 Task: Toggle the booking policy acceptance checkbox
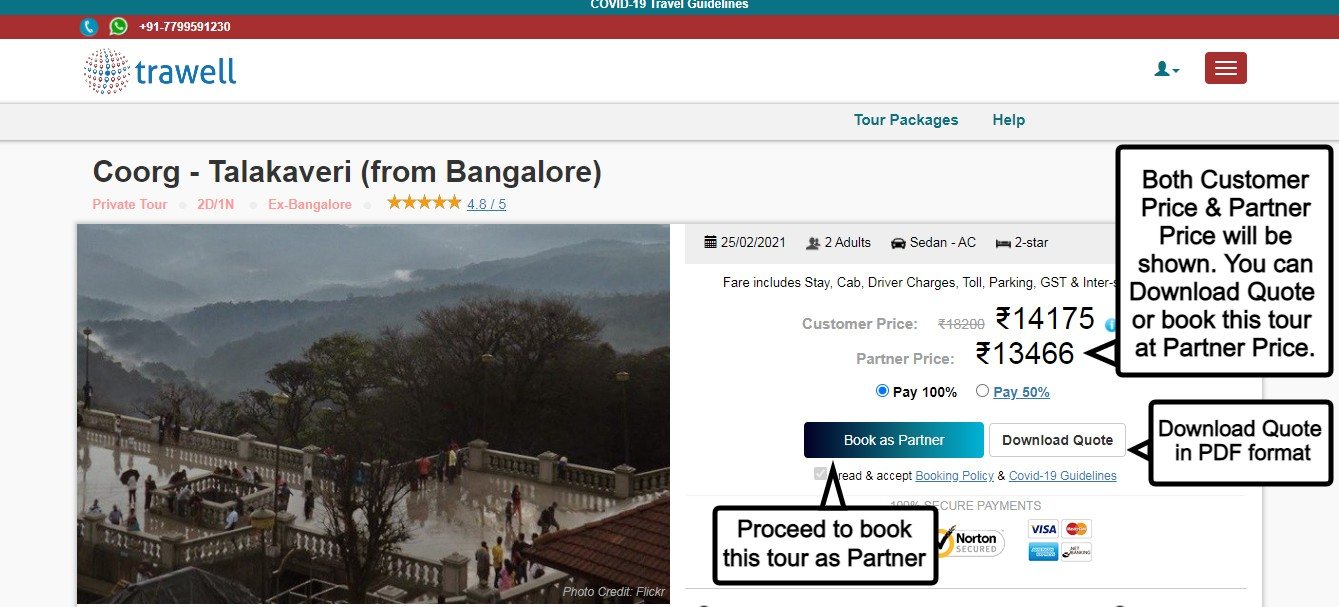point(821,474)
